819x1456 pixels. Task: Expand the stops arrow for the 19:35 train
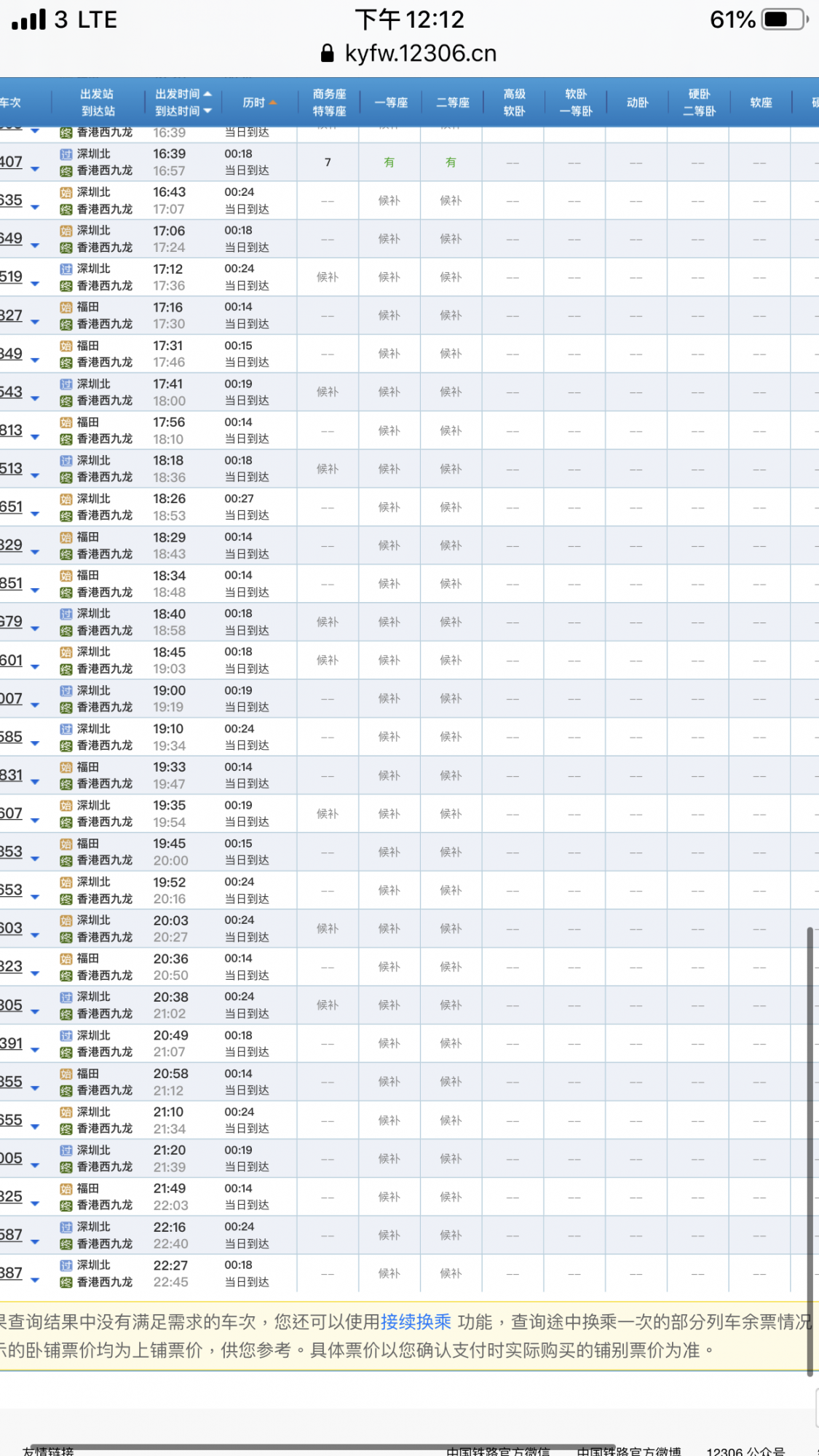coord(35,821)
